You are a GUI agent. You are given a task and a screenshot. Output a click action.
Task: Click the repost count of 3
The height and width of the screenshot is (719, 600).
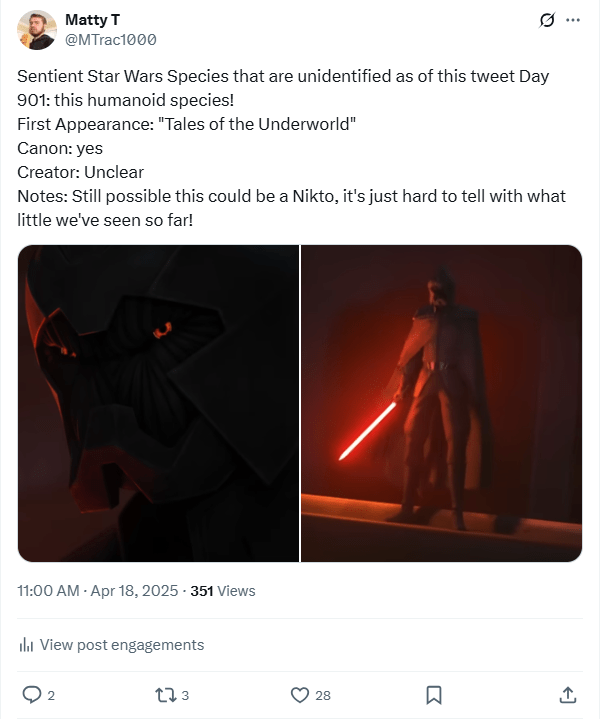click(x=185, y=695)
